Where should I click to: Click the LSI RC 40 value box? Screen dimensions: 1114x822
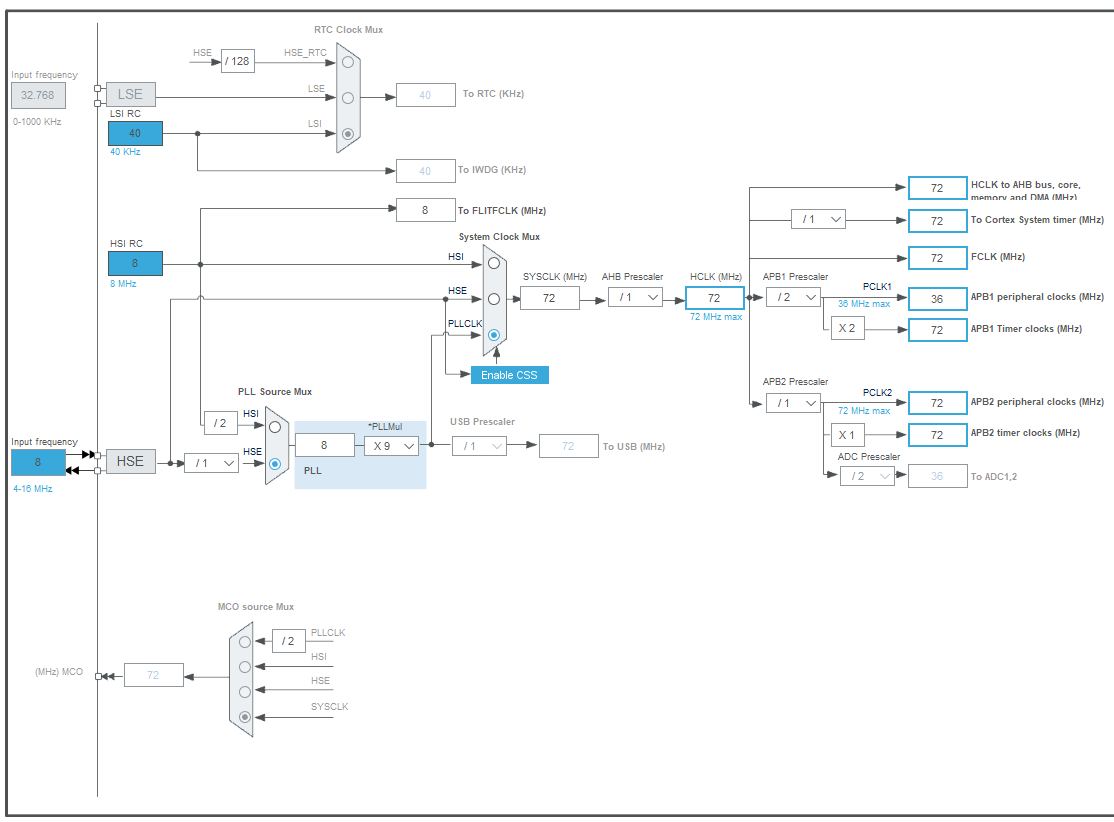click(x=135, y=134)
